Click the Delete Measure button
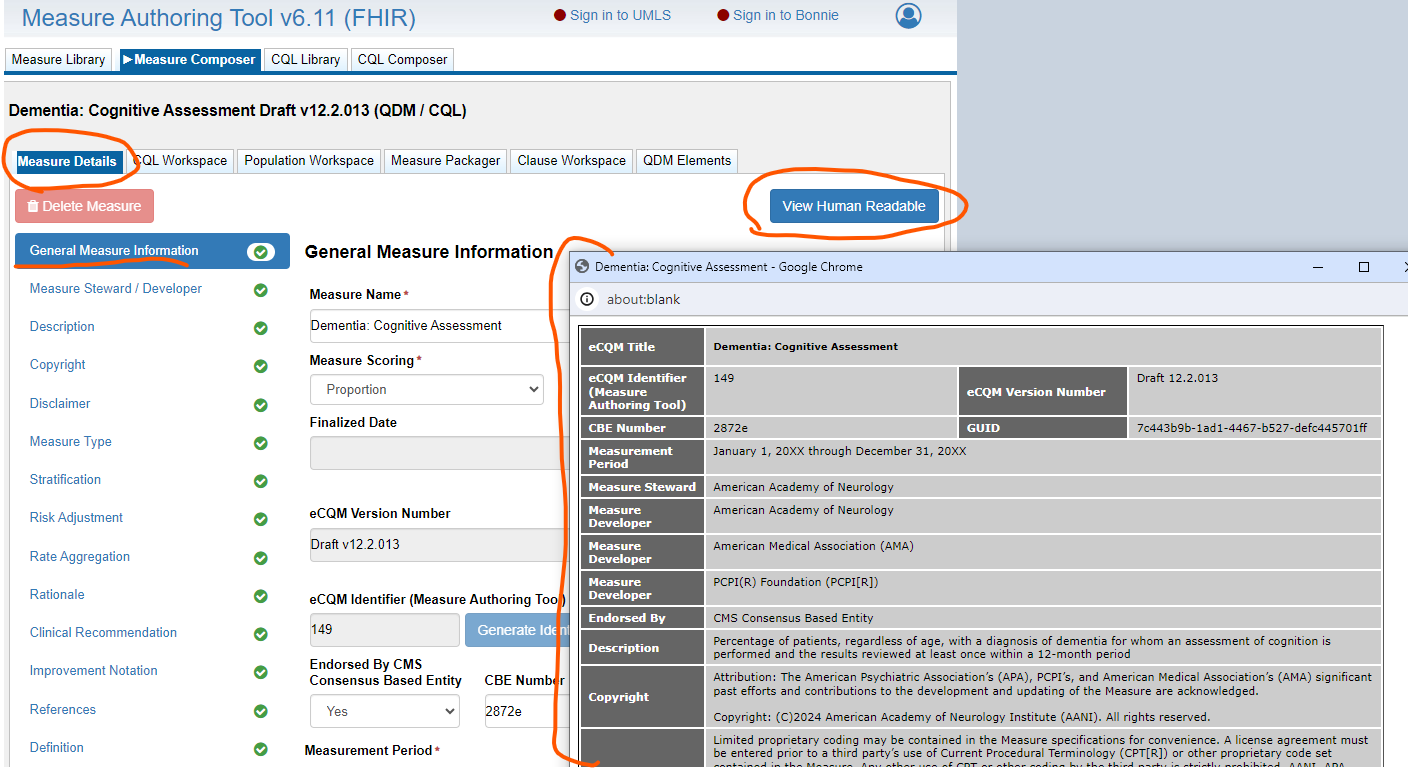 click(x=85, y=206)
